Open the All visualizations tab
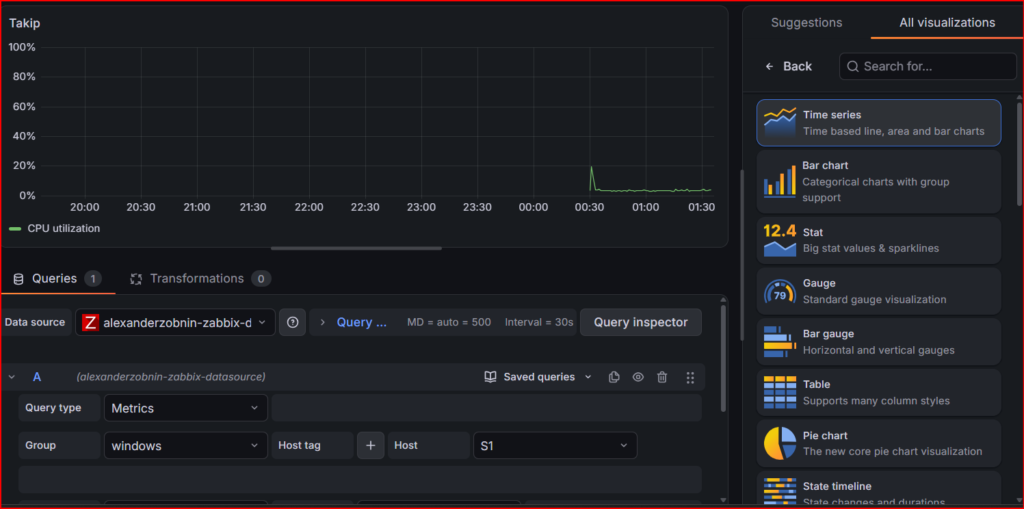 pyautogui.click(x=947, y=23)
